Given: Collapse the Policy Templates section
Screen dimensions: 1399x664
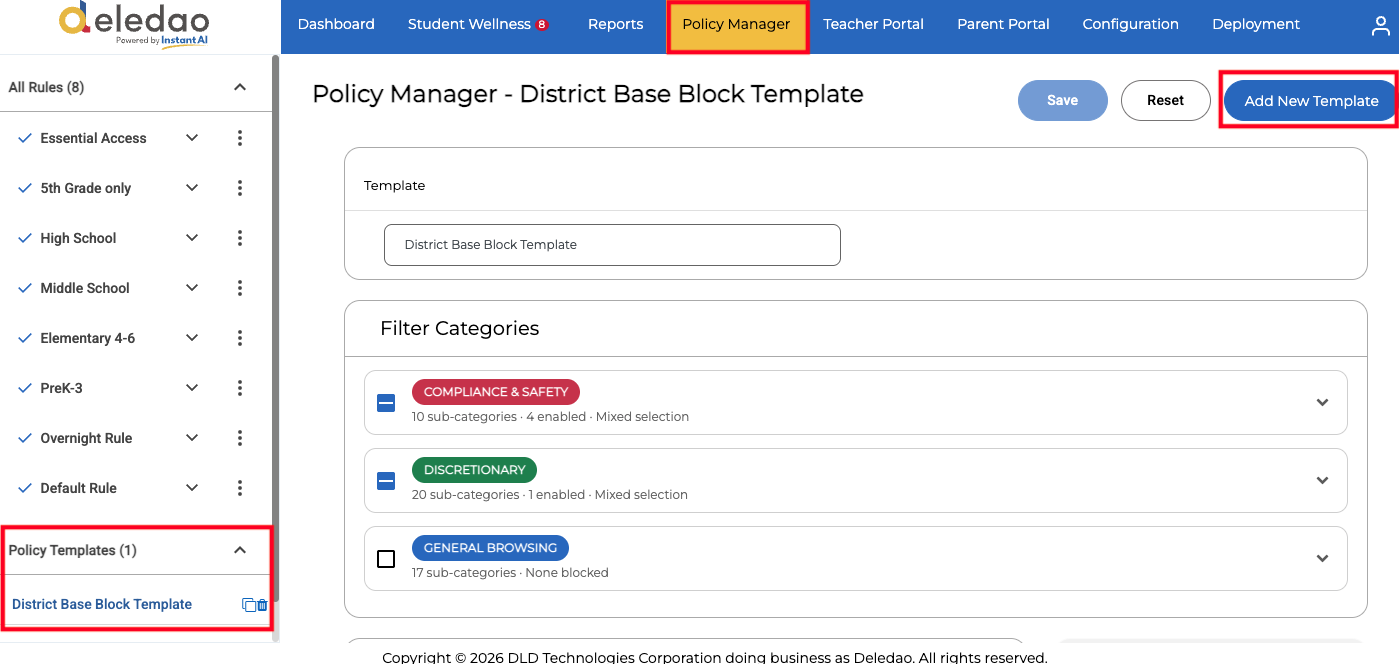Looking at the screenshot, I should click(240, 550).
